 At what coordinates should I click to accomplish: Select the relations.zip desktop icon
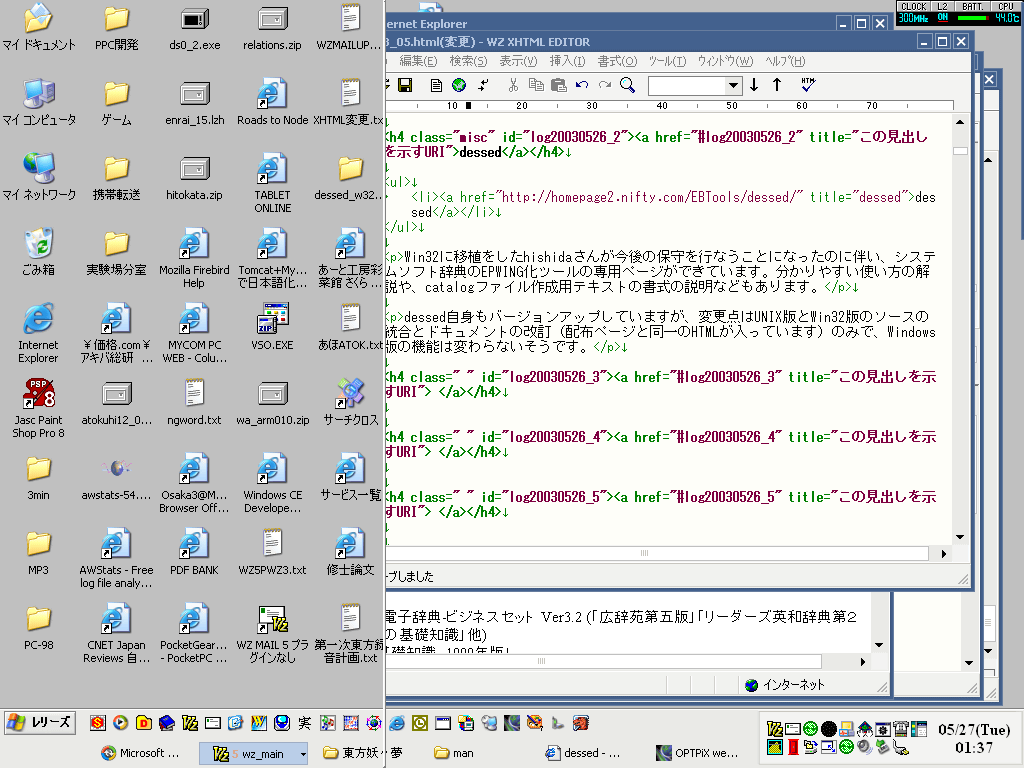(272, 27)
